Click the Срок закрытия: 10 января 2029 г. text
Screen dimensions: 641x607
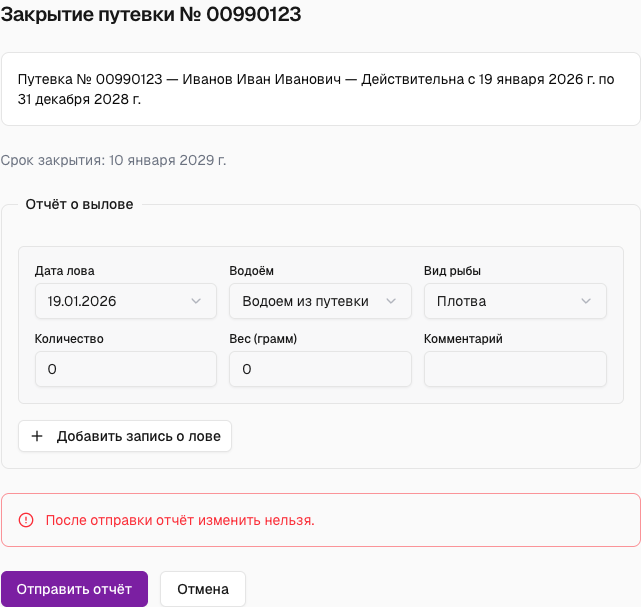tap(113, 160)
